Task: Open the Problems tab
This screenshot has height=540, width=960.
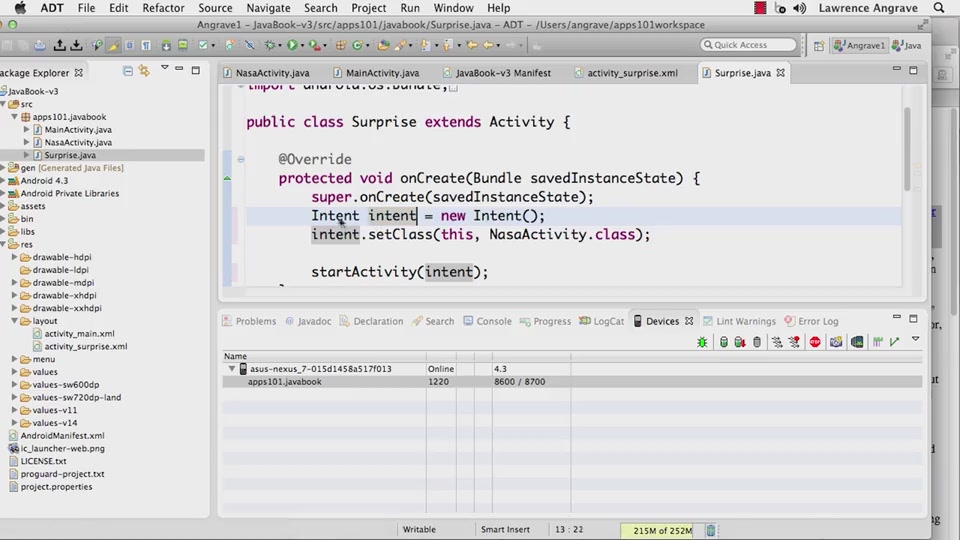Action: pyautogui.click(x=249, y=321)
